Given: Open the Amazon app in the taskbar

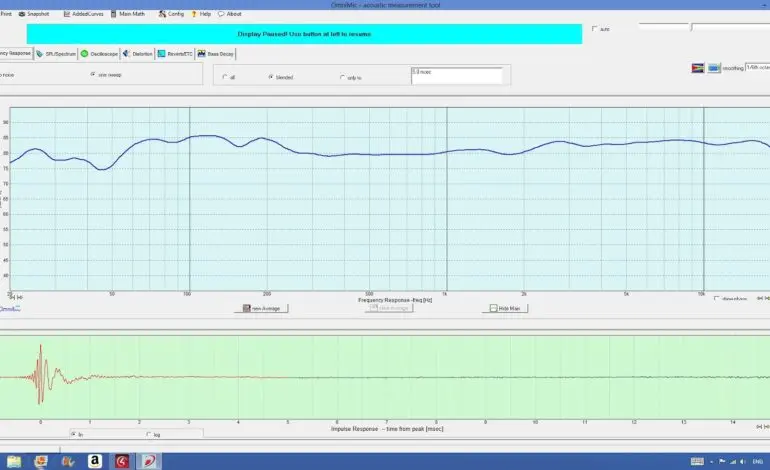Looking at the screenshot, I should pyautogui.click(x=94, y=461).
